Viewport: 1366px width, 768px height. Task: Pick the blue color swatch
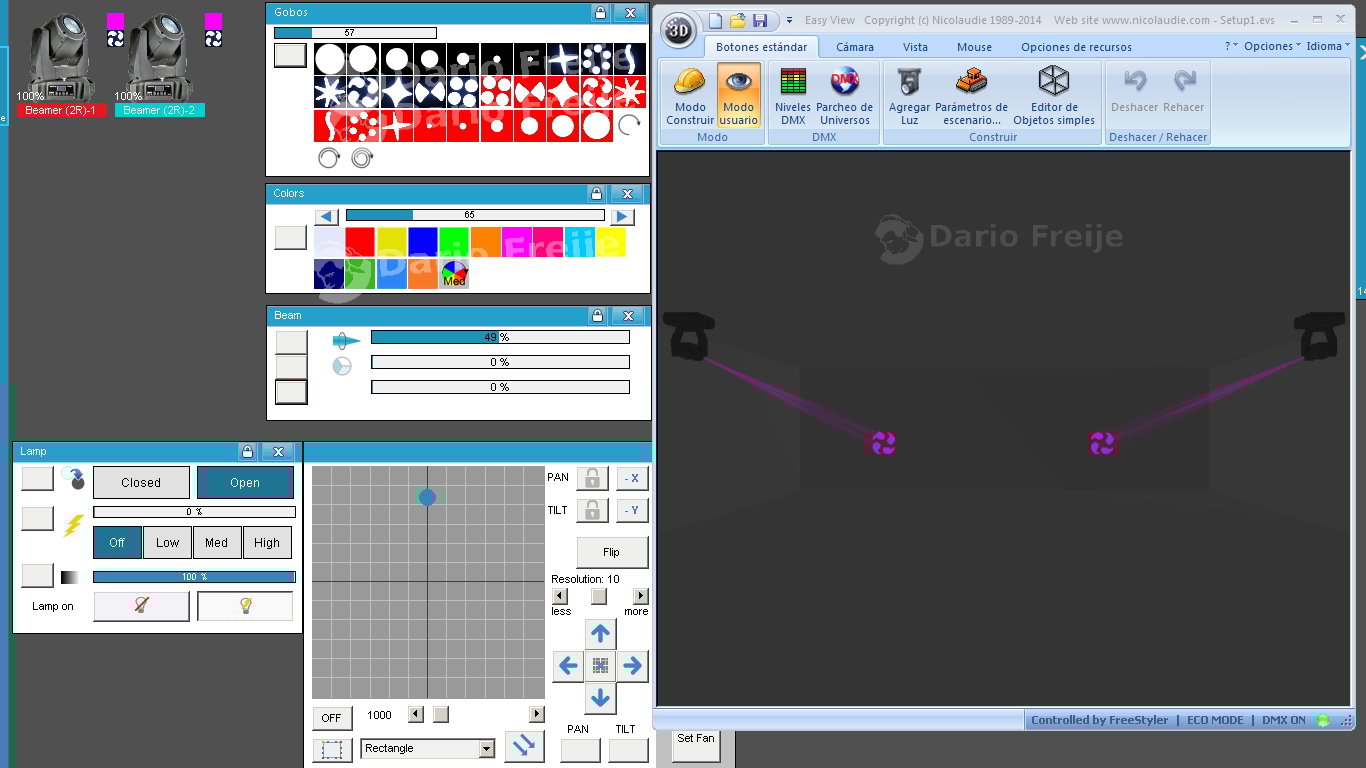tap(422, 242)
